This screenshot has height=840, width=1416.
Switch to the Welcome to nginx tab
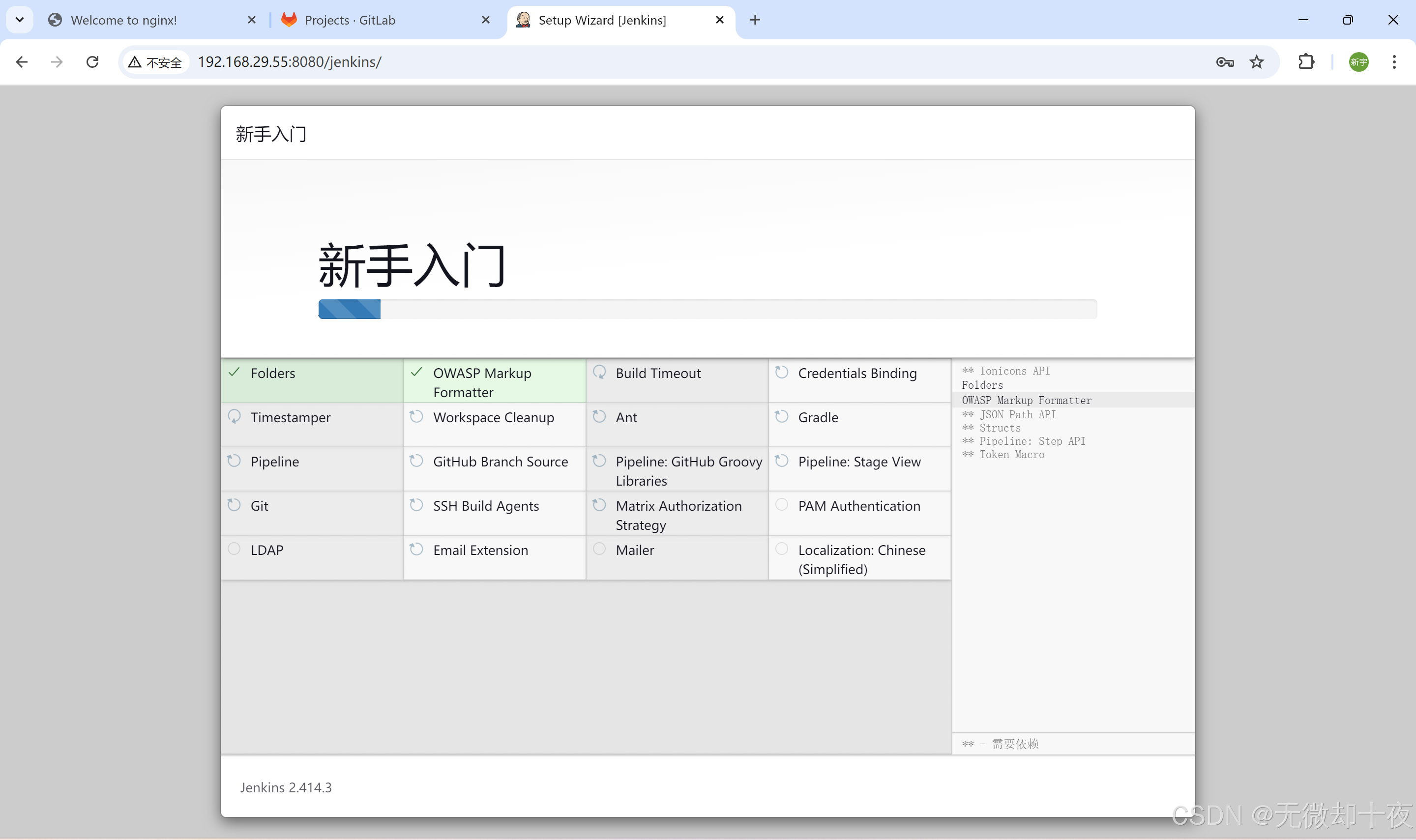[123, 20]
